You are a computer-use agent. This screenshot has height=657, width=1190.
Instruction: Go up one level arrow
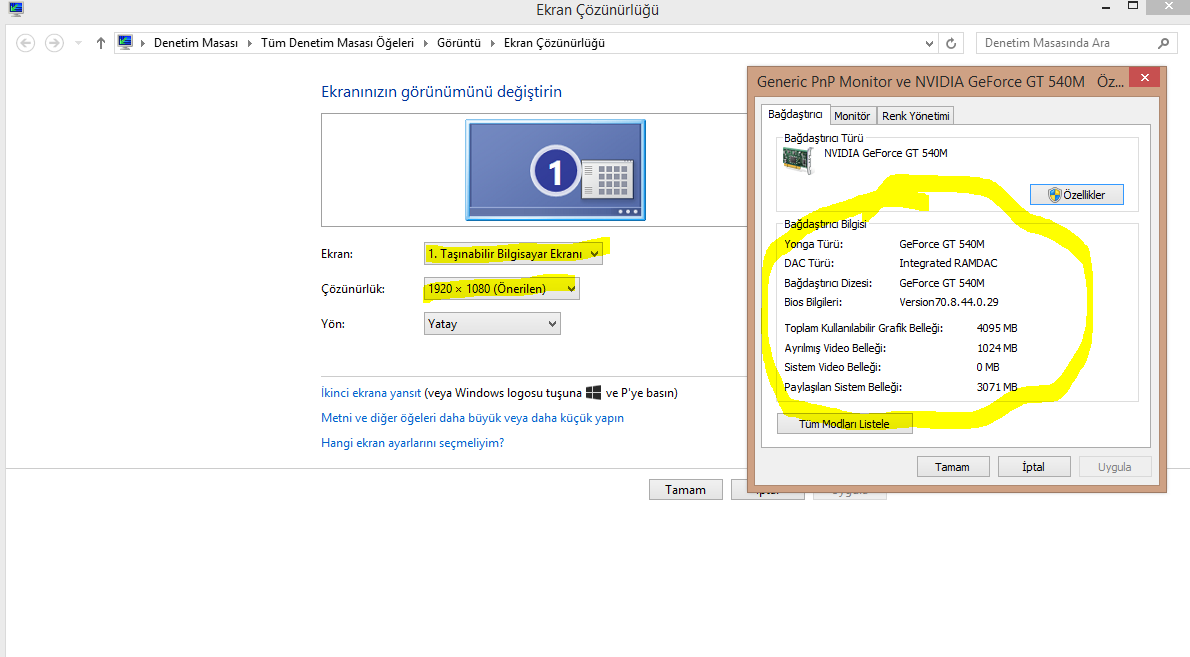point(100,43)
